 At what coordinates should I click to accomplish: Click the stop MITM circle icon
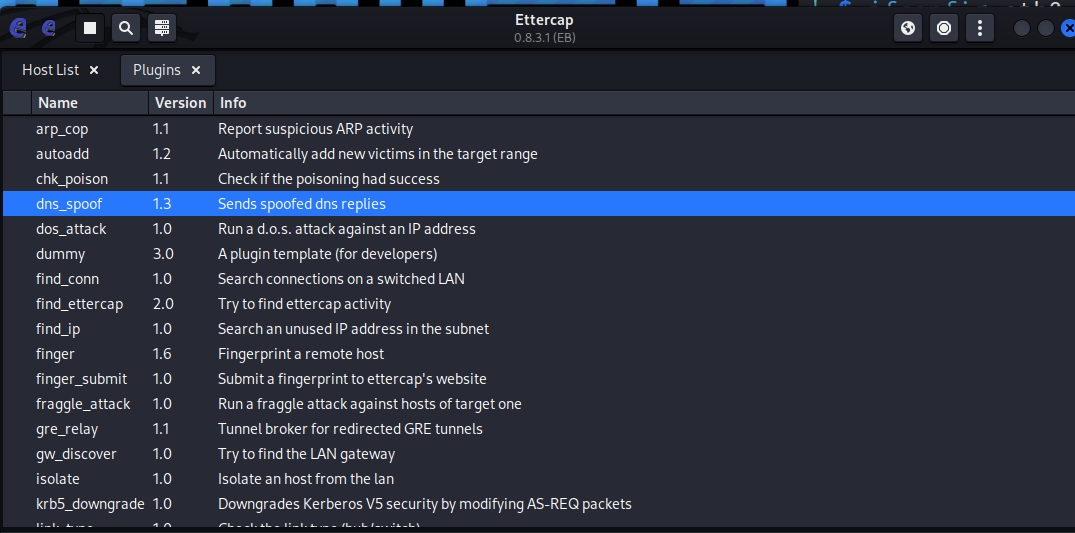[x=943, y=28]
